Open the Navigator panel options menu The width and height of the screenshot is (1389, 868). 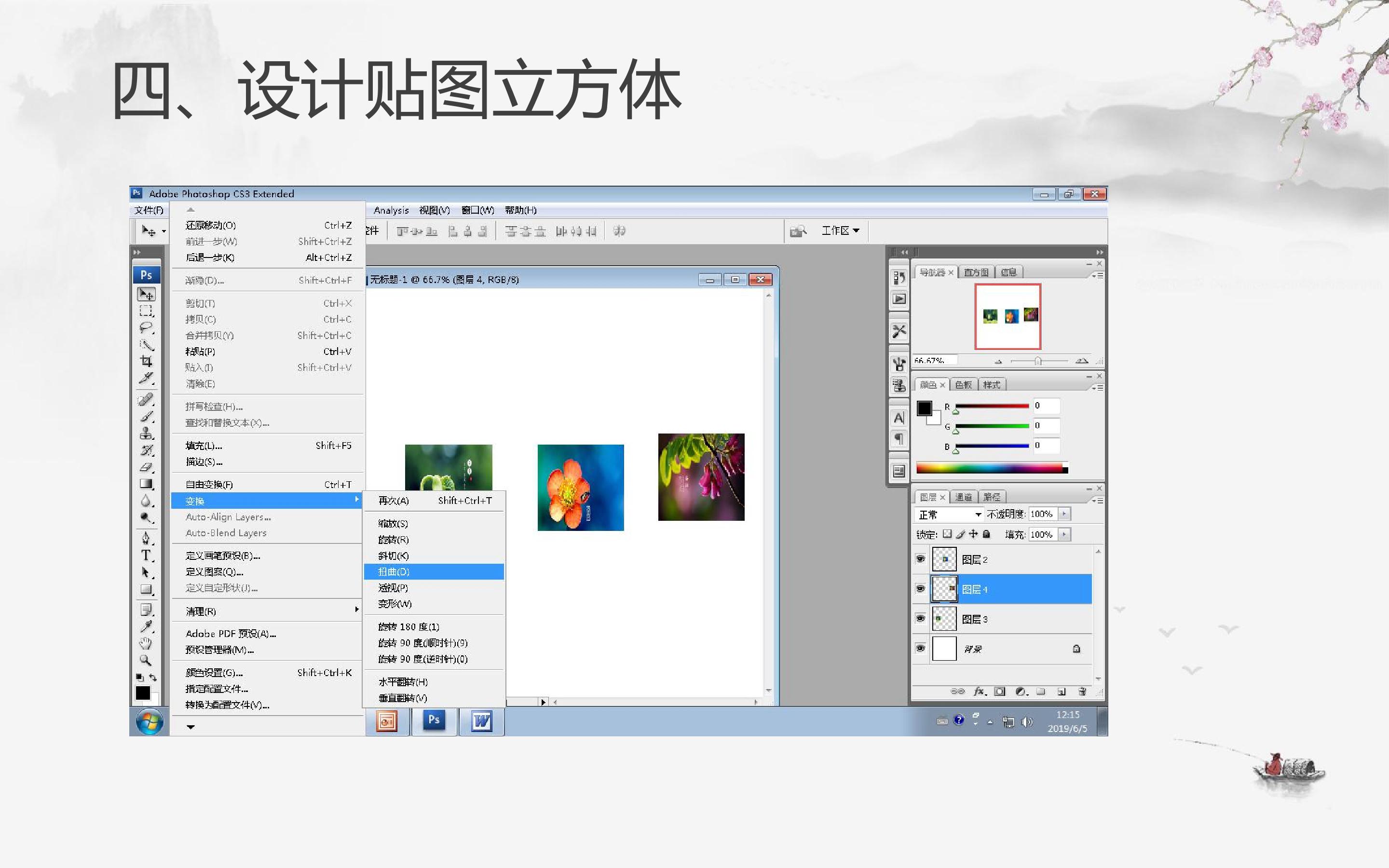[x=1097, y=275]
